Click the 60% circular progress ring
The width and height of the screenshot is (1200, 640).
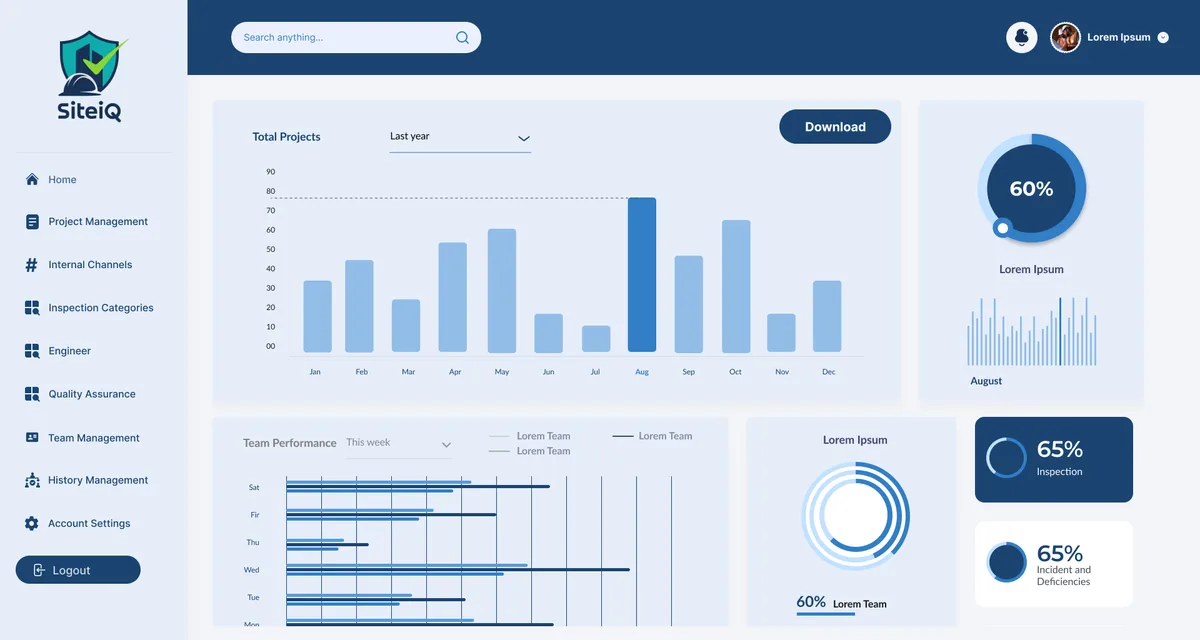tap(1032, 189)
